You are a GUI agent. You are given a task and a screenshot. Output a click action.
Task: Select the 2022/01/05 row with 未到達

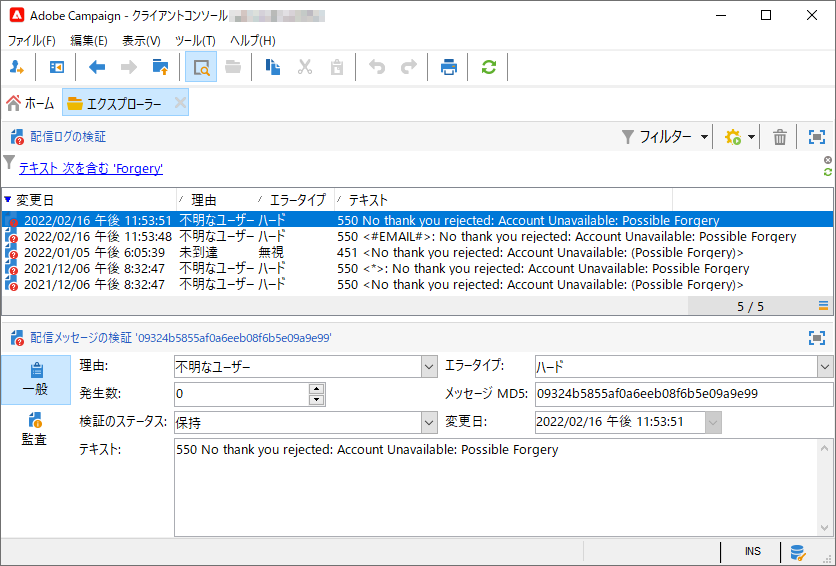pos(417,252)
